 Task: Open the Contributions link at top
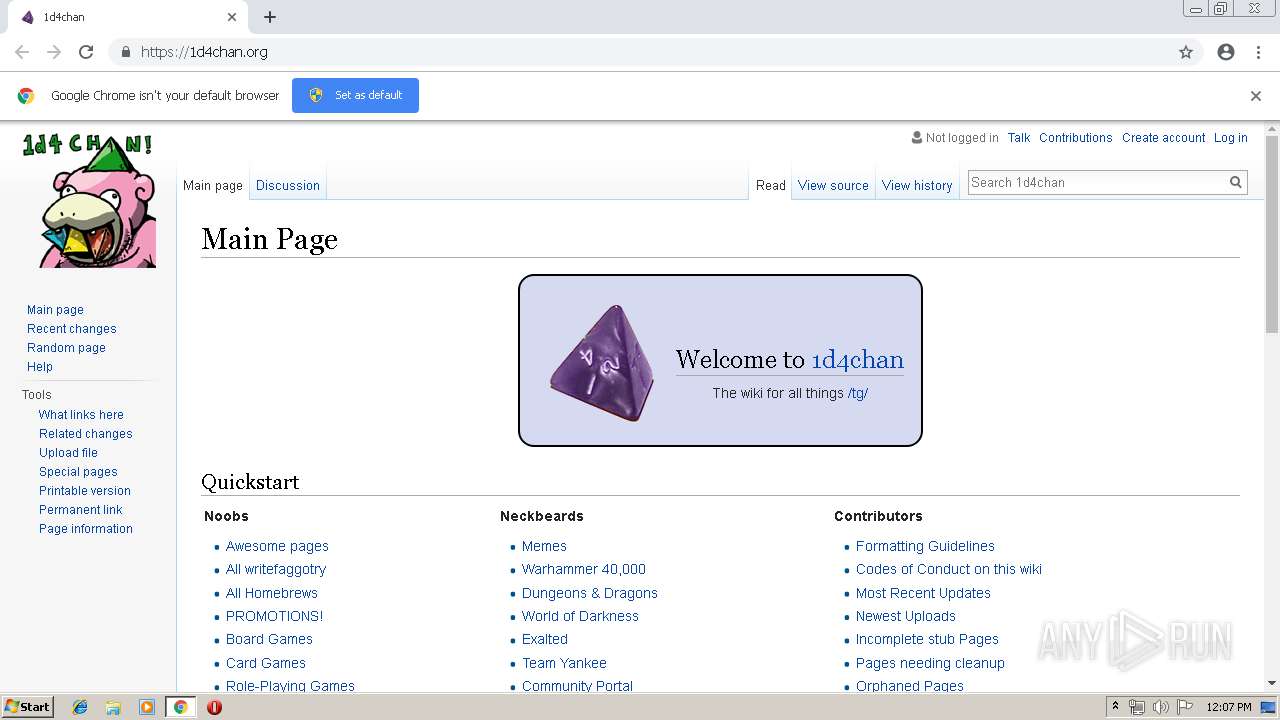pyautogui.click(x=1076, y=138)
